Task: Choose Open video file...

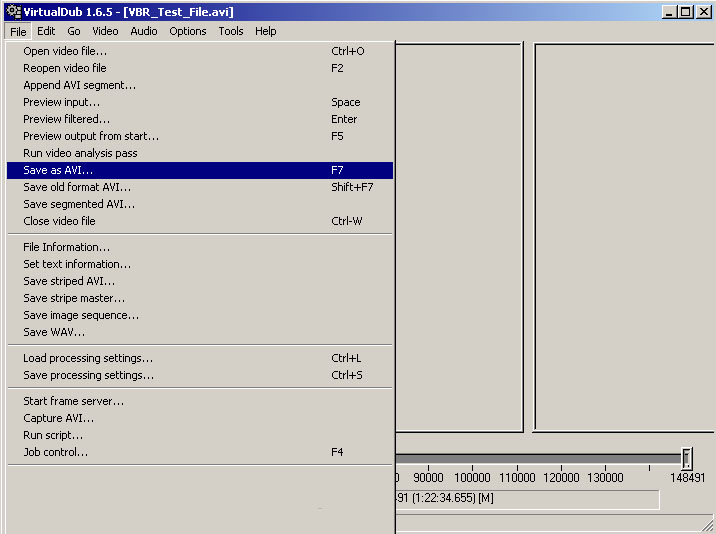Action: [x=200, y=51]
